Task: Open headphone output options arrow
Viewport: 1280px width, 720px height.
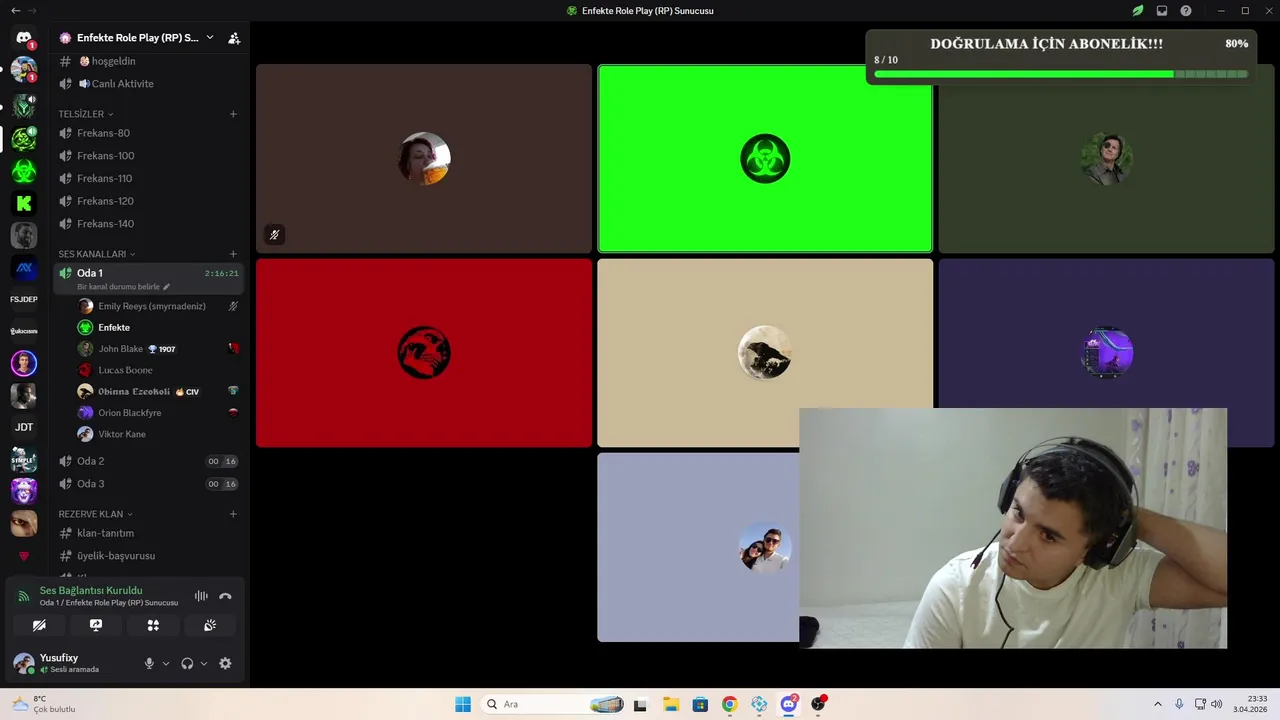Action: click(x=204, y=663)
